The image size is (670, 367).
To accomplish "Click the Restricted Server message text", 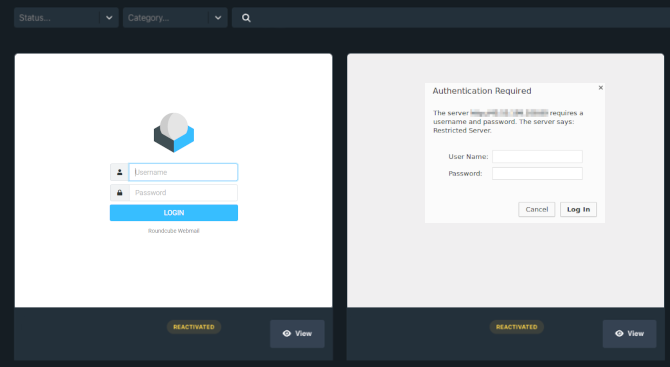I will tap(462, 131).
